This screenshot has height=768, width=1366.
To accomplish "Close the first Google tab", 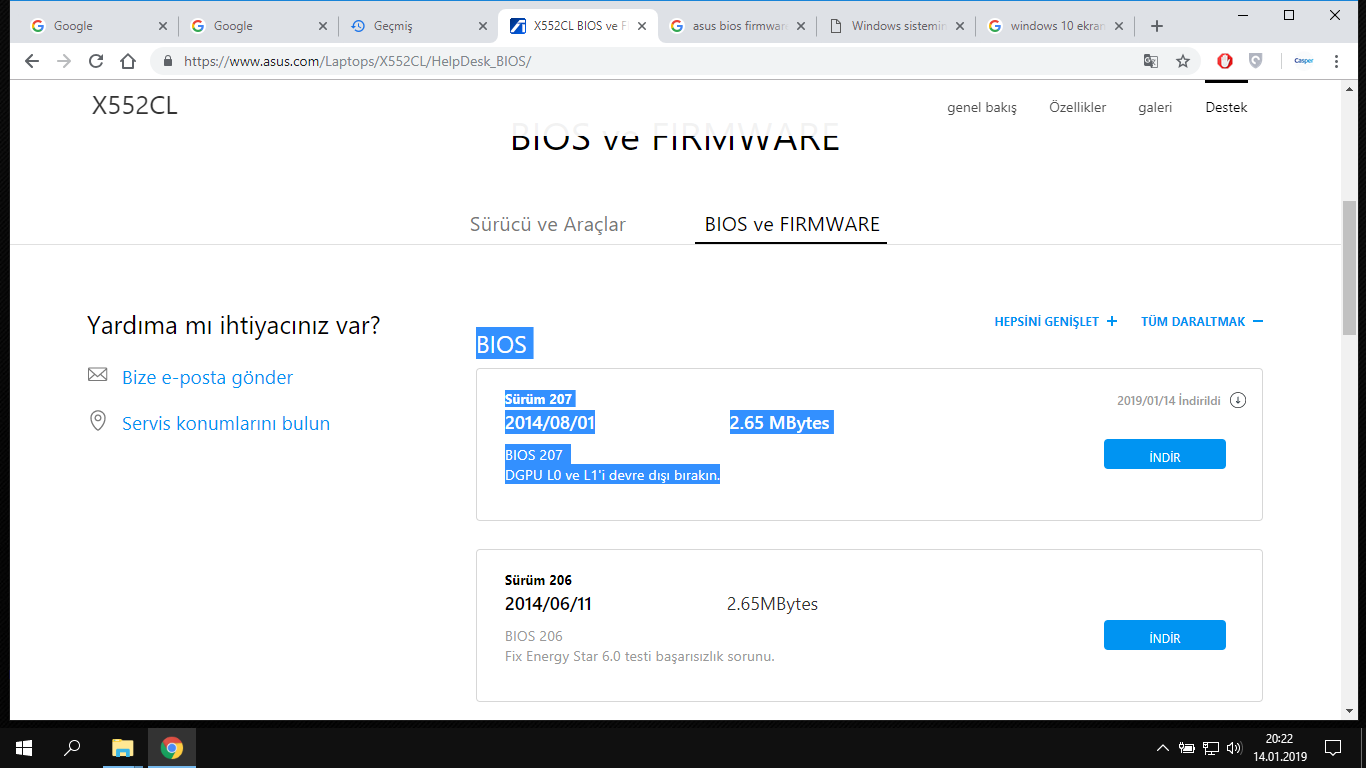I will pyautogui.click(x=163, y=26).
